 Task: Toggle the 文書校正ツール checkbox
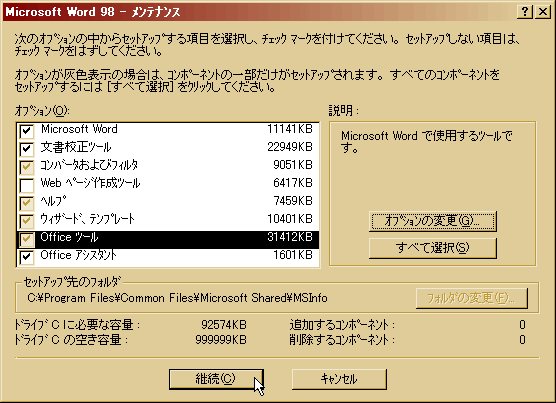click(x=27, y=149)
